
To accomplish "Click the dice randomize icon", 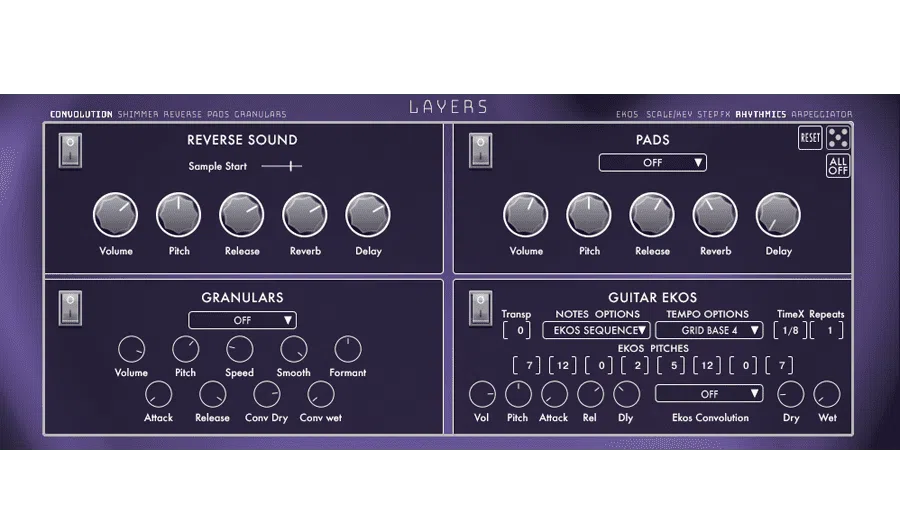I will coord(838,138).
